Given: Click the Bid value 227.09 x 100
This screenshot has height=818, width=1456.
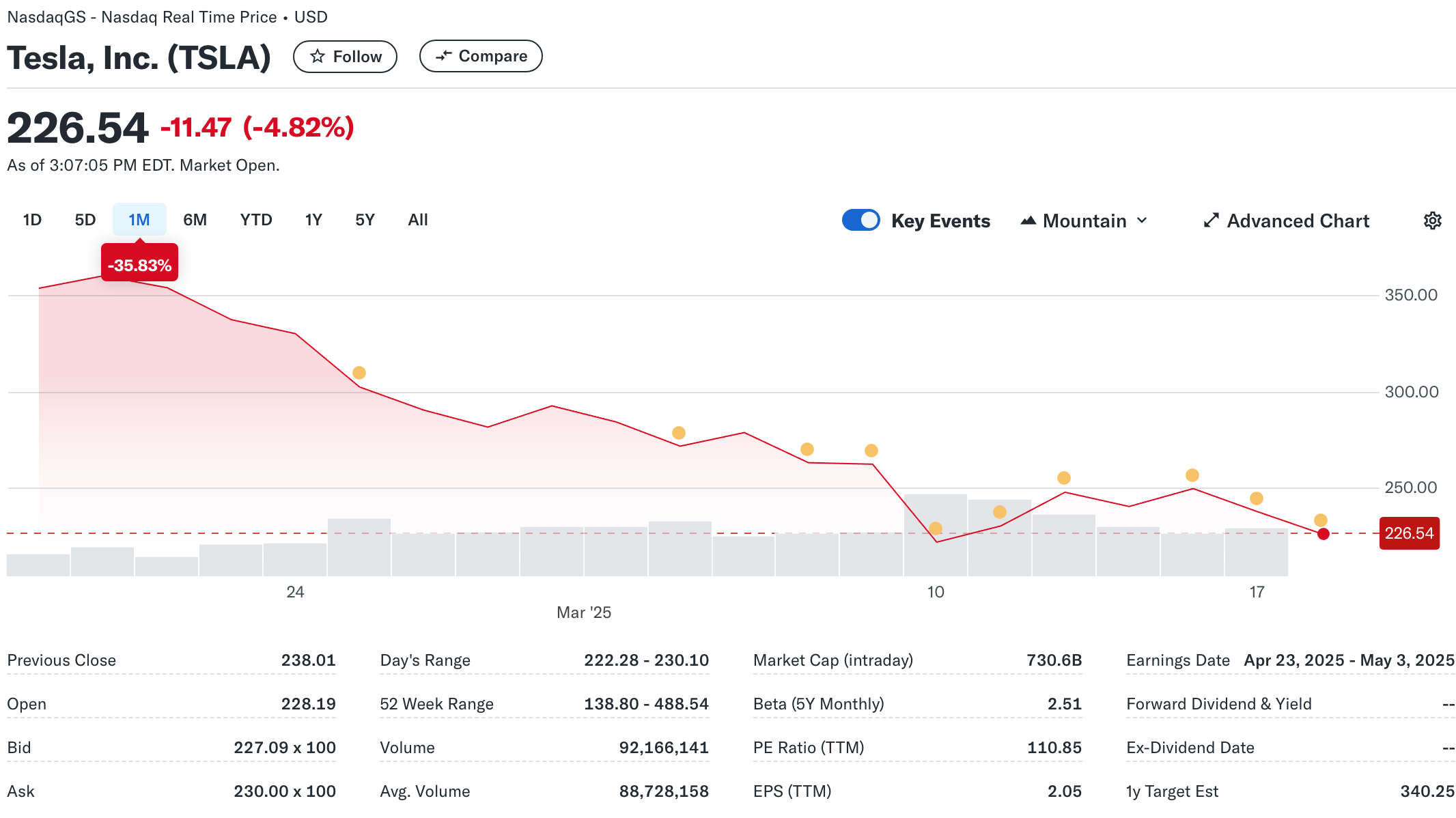Looking at the screenshot, I should (285, 748).
